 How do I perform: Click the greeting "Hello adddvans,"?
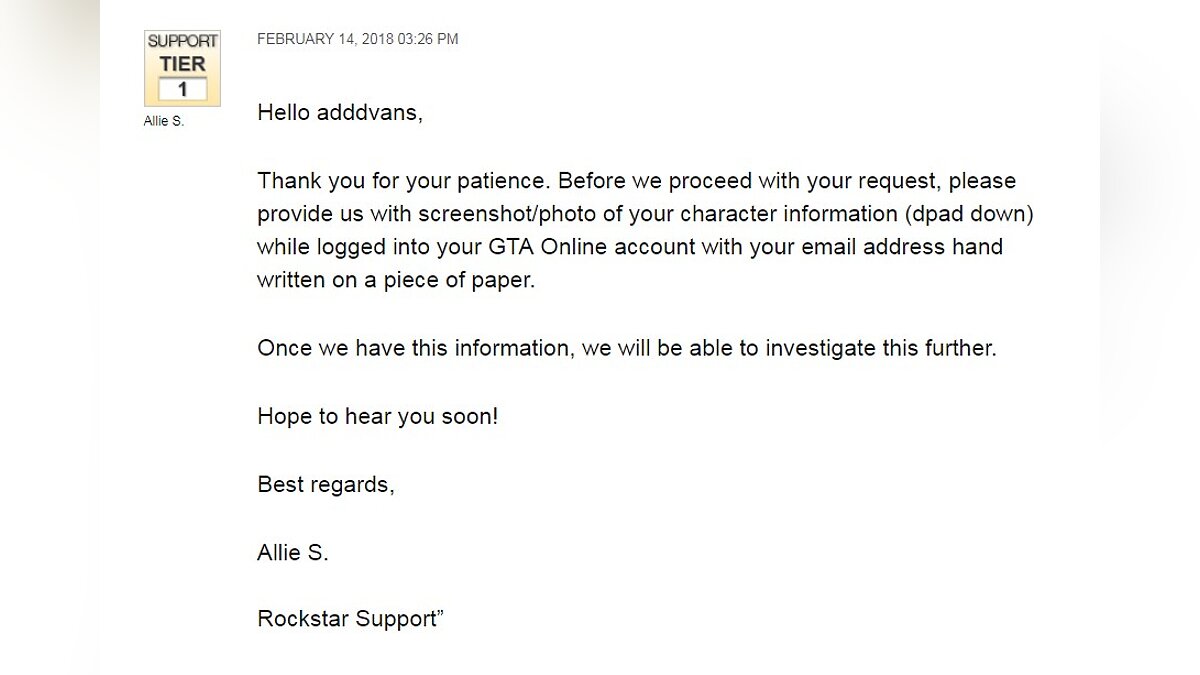pyautogui.click(x=340, y=113)
